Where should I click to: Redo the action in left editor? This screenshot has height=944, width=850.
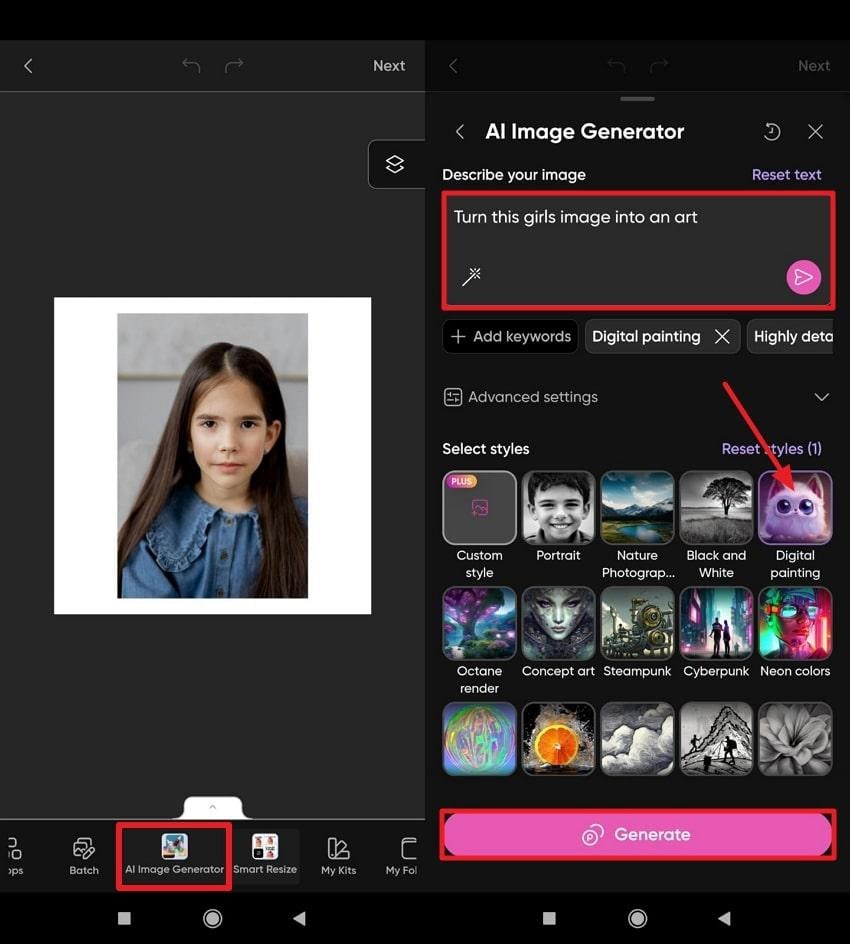point(234,65)
